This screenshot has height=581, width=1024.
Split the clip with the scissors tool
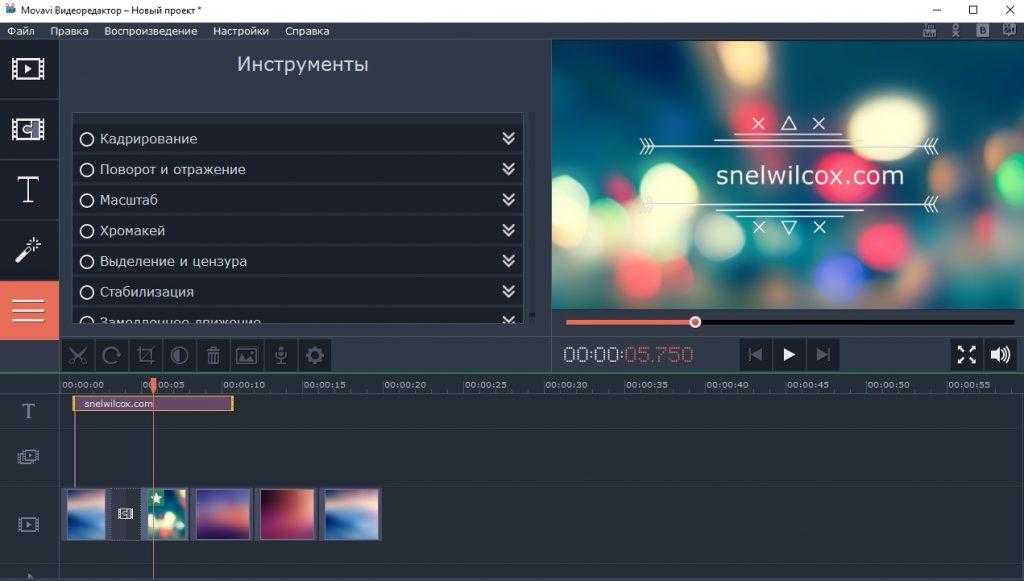click(78, 356)
